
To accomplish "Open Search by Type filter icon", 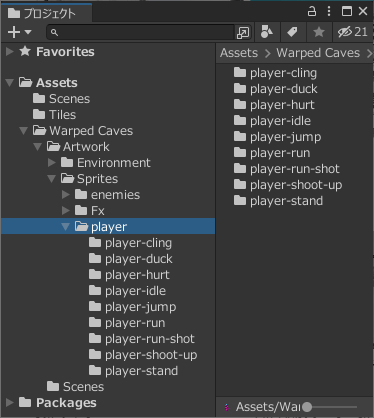I will point(267,32).
